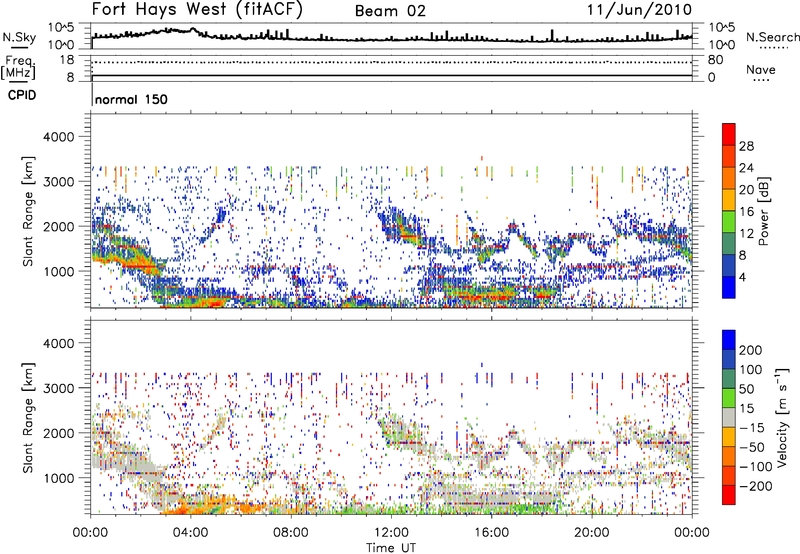Click the red top segment of the Power colorbar
Screen dimensions: 800x554
coord(729,134)
